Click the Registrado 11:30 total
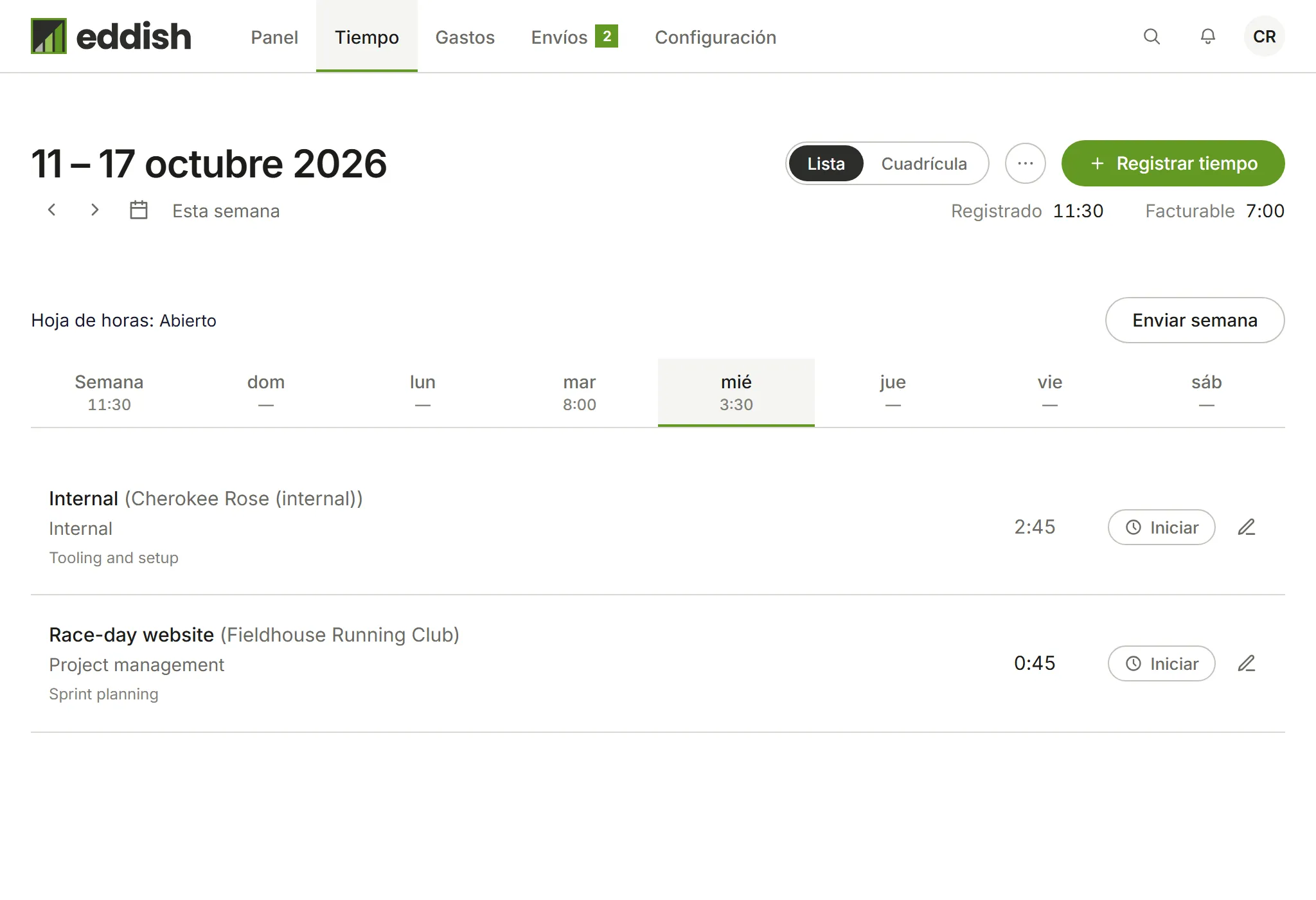Image resolution: width=1316 pixels, height=900 pixels. (1027, 211)
